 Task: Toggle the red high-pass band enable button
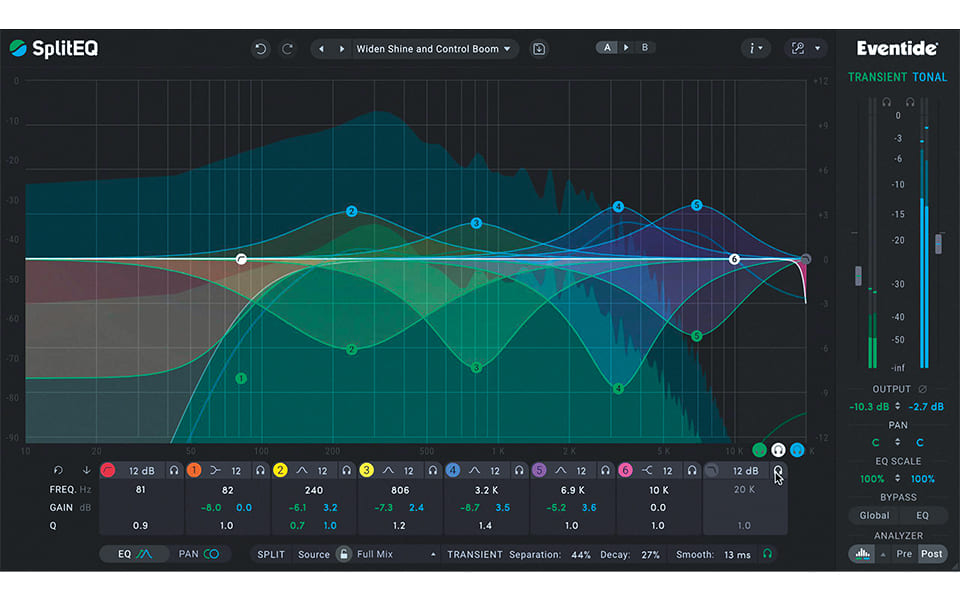[108, 470]
